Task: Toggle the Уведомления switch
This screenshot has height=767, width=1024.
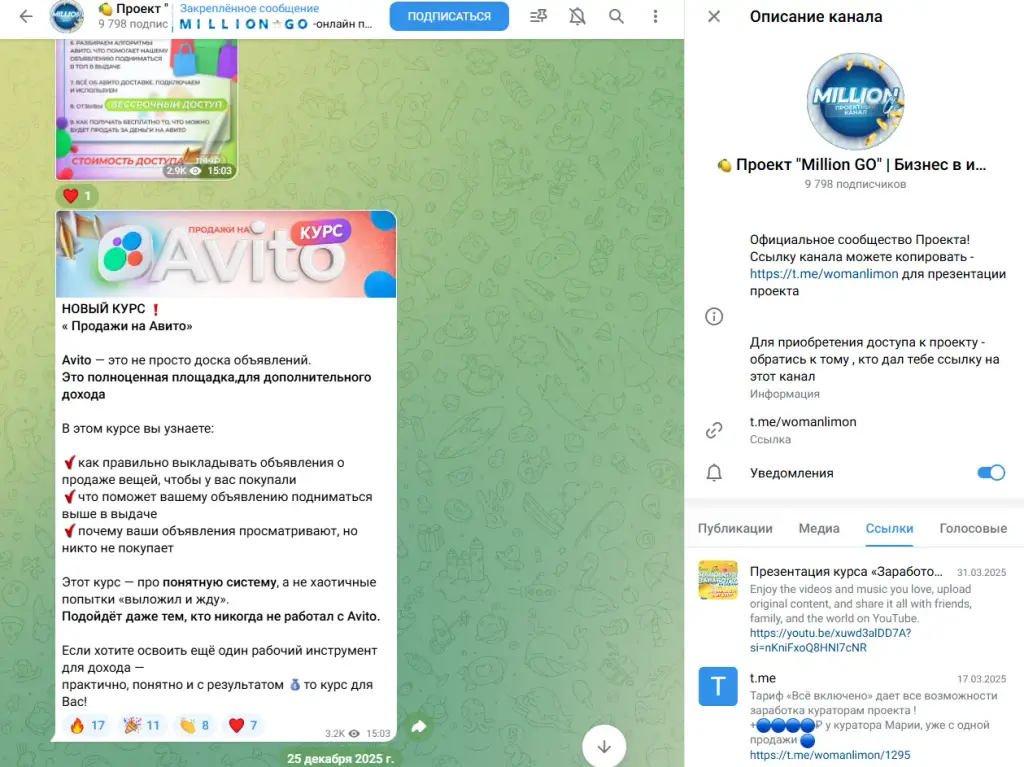Action: pyautogui.click(x=990, y=472)
